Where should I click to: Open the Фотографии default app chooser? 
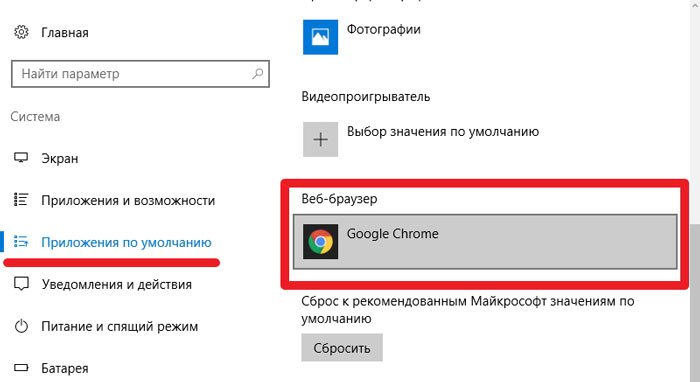(362, 37)
